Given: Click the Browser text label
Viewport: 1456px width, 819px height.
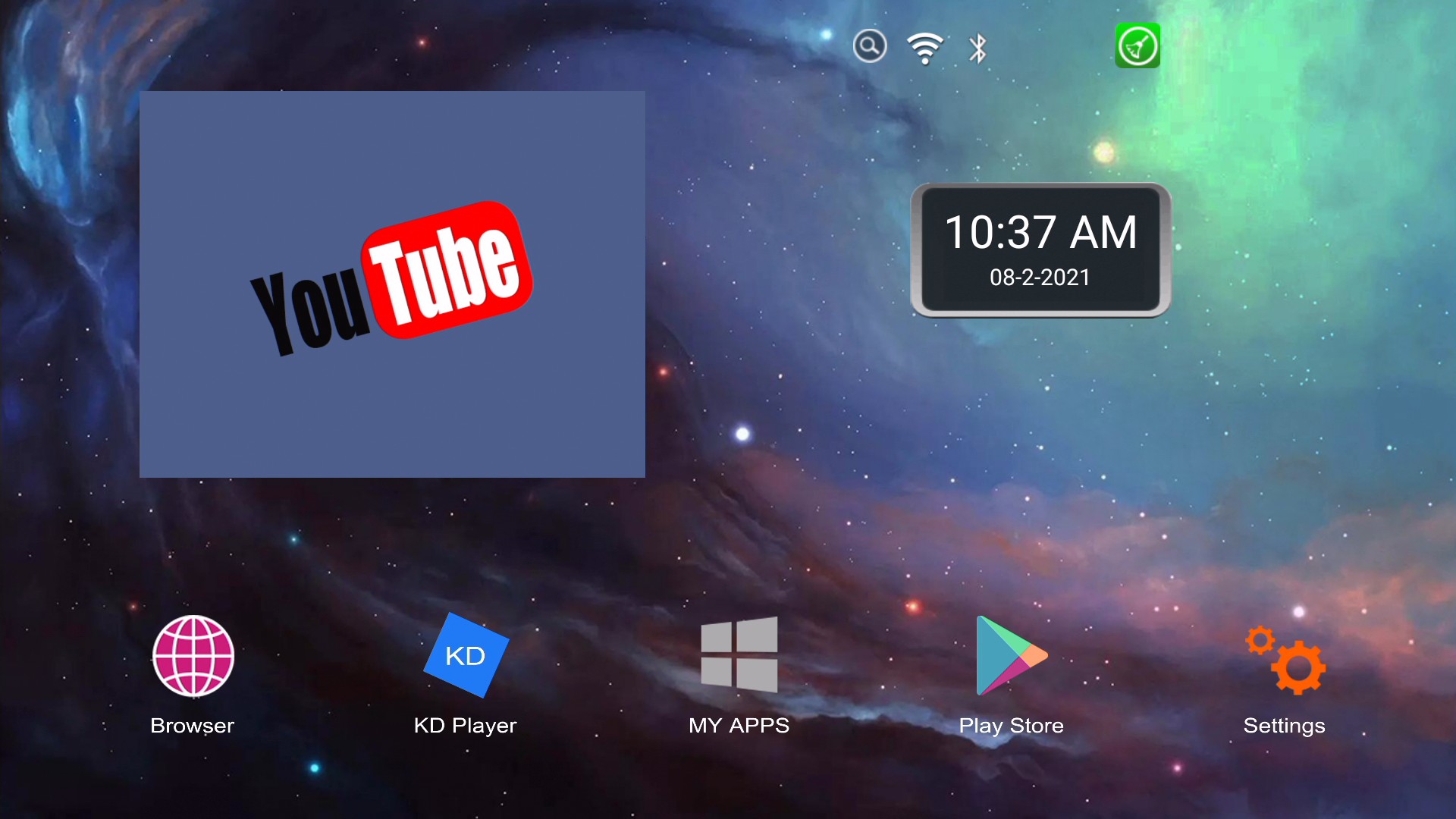Looking at the screenshot, I should click(x=193, y=726).
